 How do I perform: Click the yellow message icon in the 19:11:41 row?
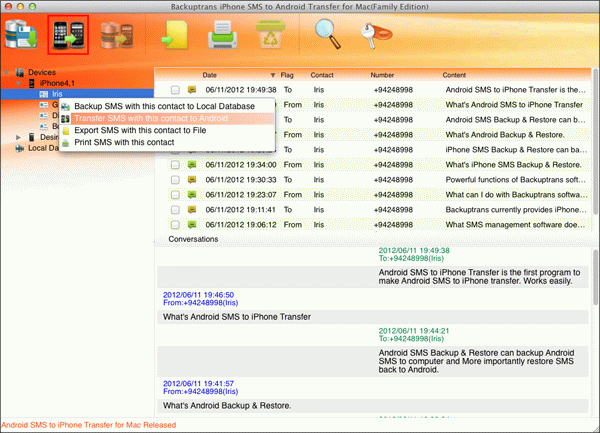192,210
